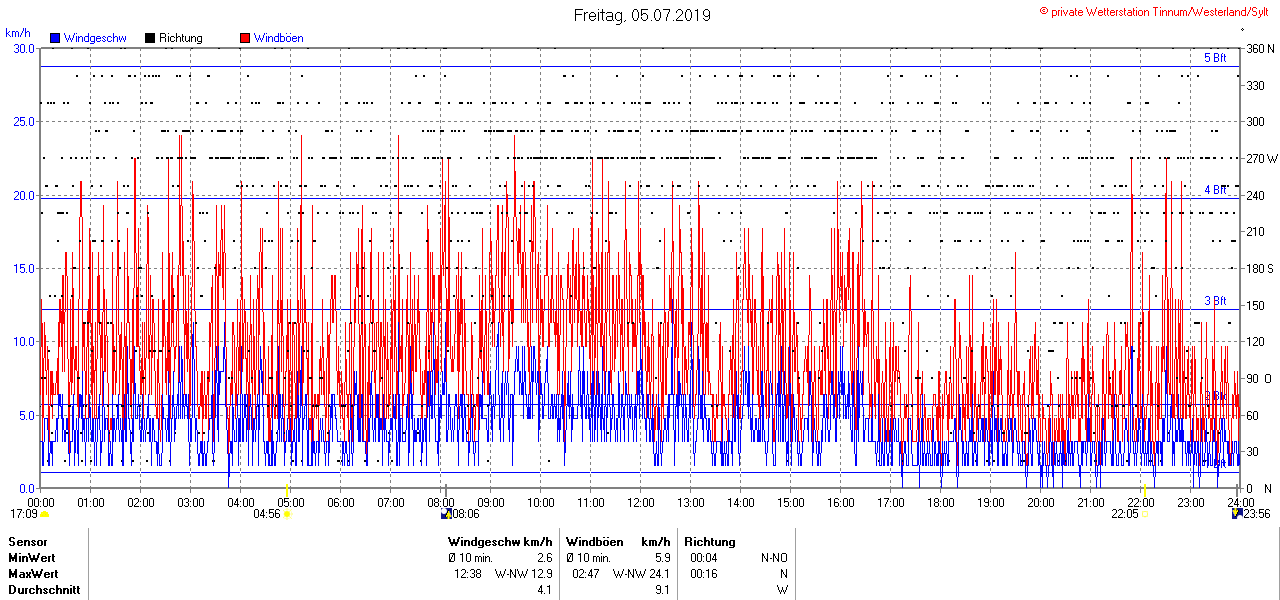Click the minimum wind speed value 2.6
Image resolution: width=1280 pixels, height=600 pixels.
544,557
